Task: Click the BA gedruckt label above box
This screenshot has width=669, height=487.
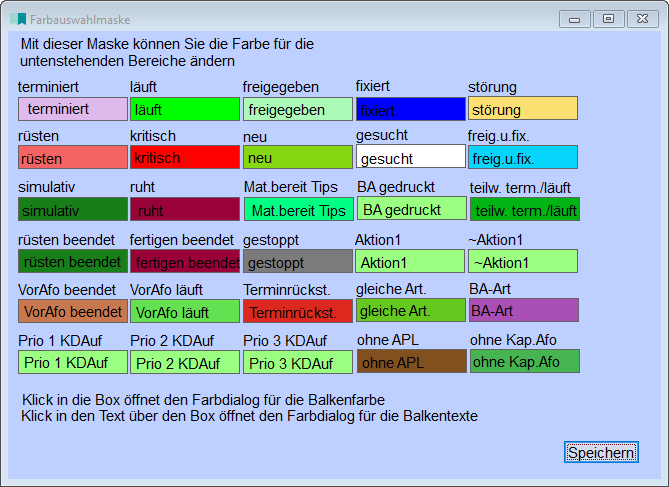Action: click(x=396, y=187)
